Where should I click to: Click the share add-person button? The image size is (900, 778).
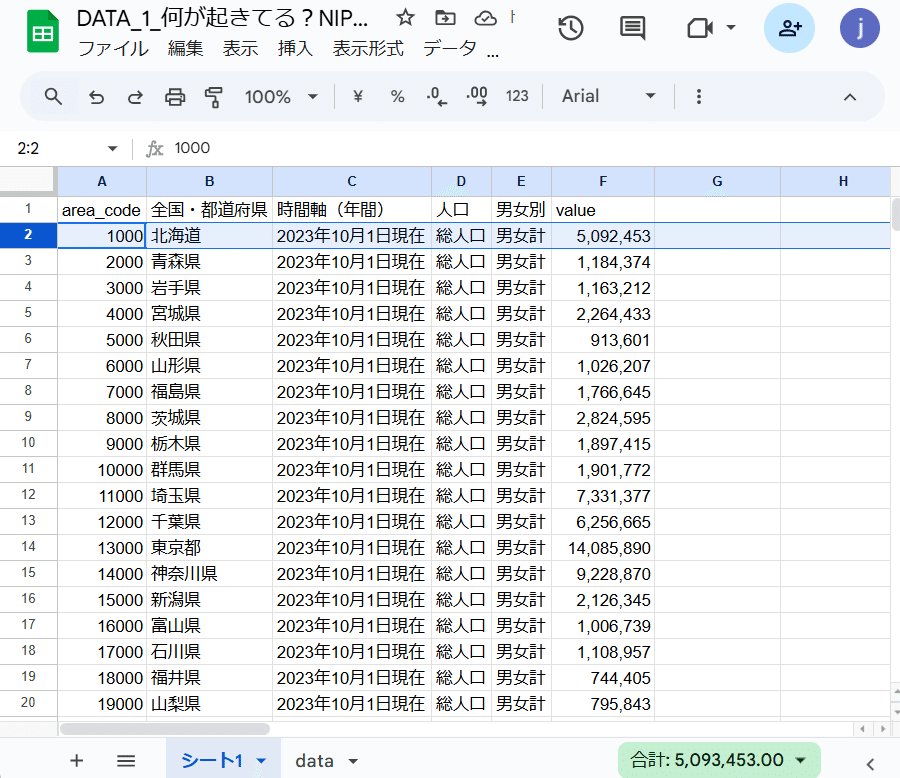pos(789,28)
